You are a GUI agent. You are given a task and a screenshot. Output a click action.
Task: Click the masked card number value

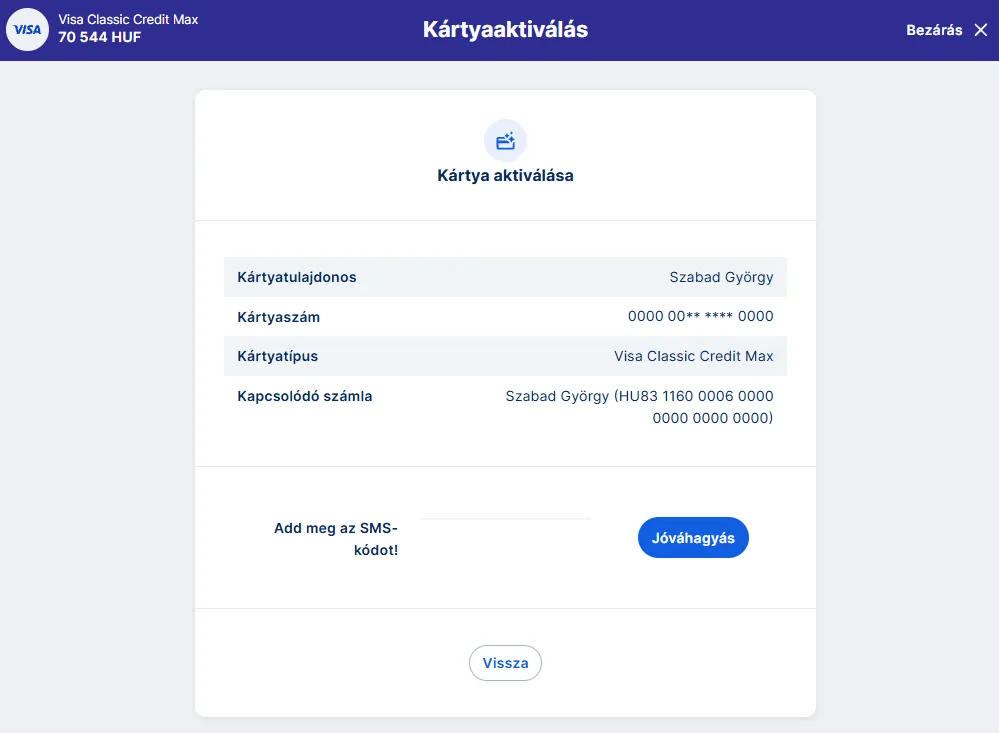(700, 317)
